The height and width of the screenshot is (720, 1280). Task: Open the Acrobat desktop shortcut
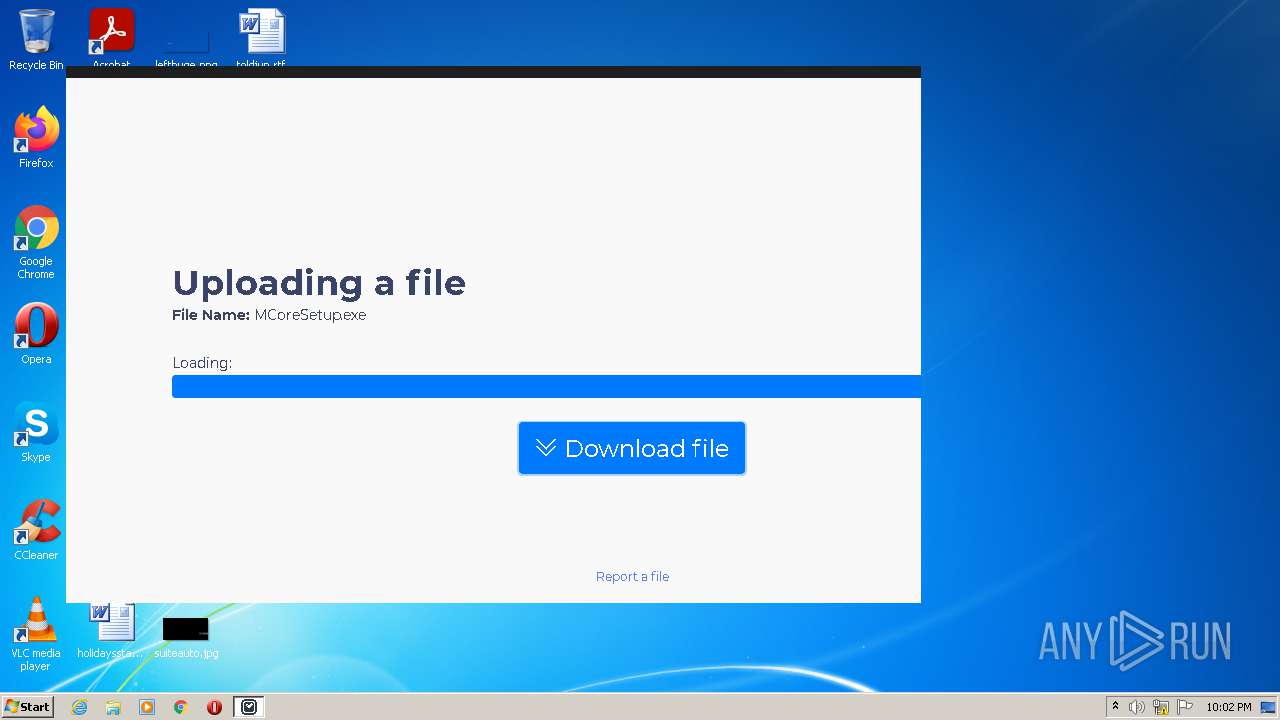[111, 37]
